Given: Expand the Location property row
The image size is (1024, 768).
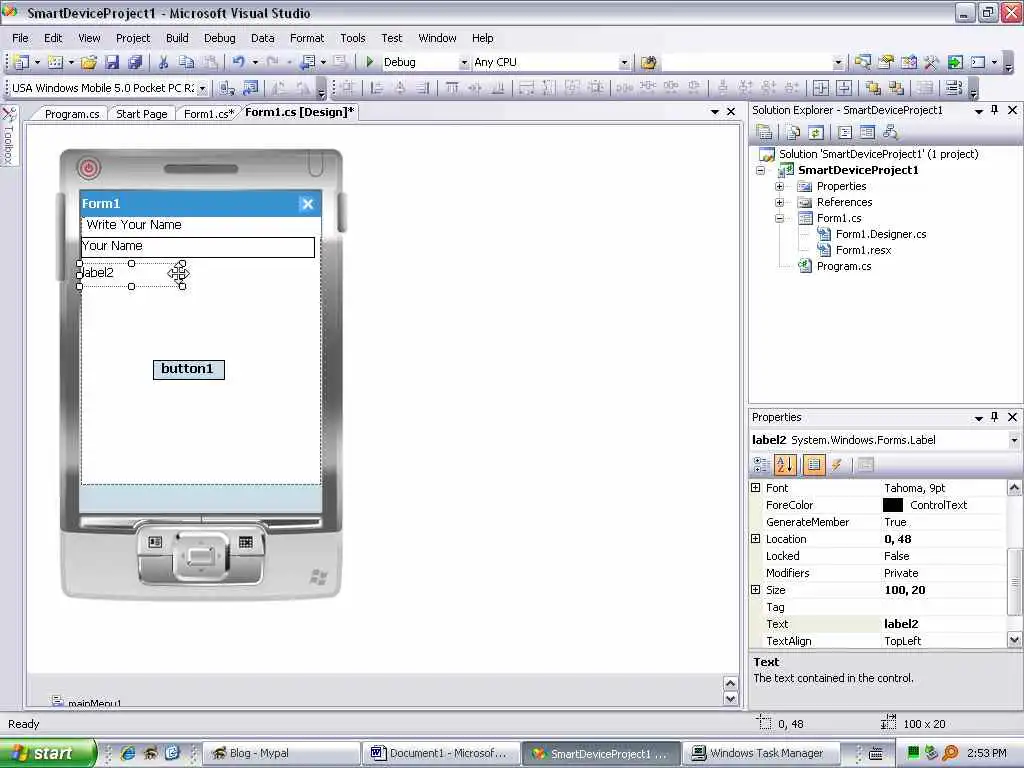Looking at the screenshot, I should pyautogui.click(x=756, y=538).
